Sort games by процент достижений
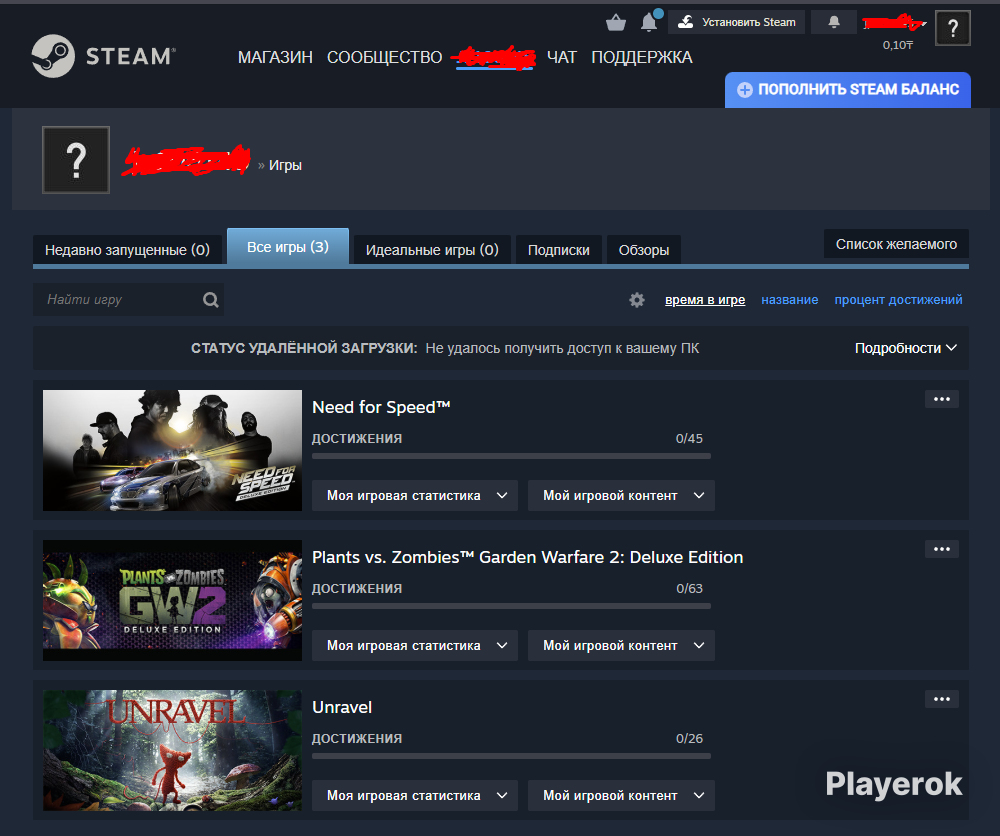Screen dimensions: 1000x836 click(898, 300)
